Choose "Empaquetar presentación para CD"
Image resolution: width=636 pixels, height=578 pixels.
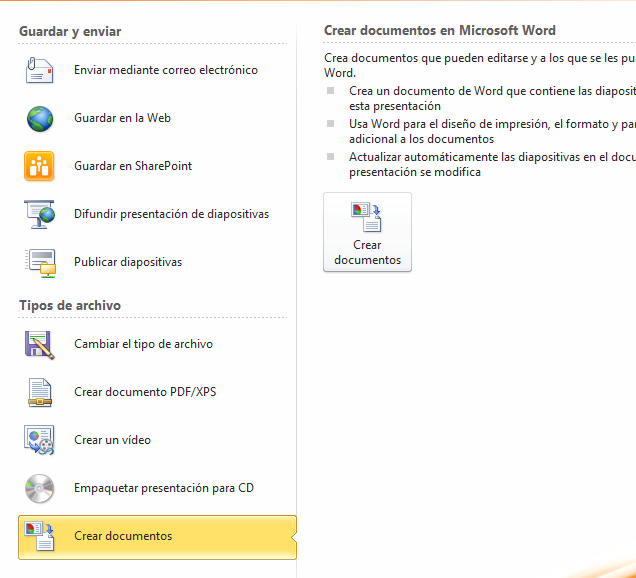[164, 488]
